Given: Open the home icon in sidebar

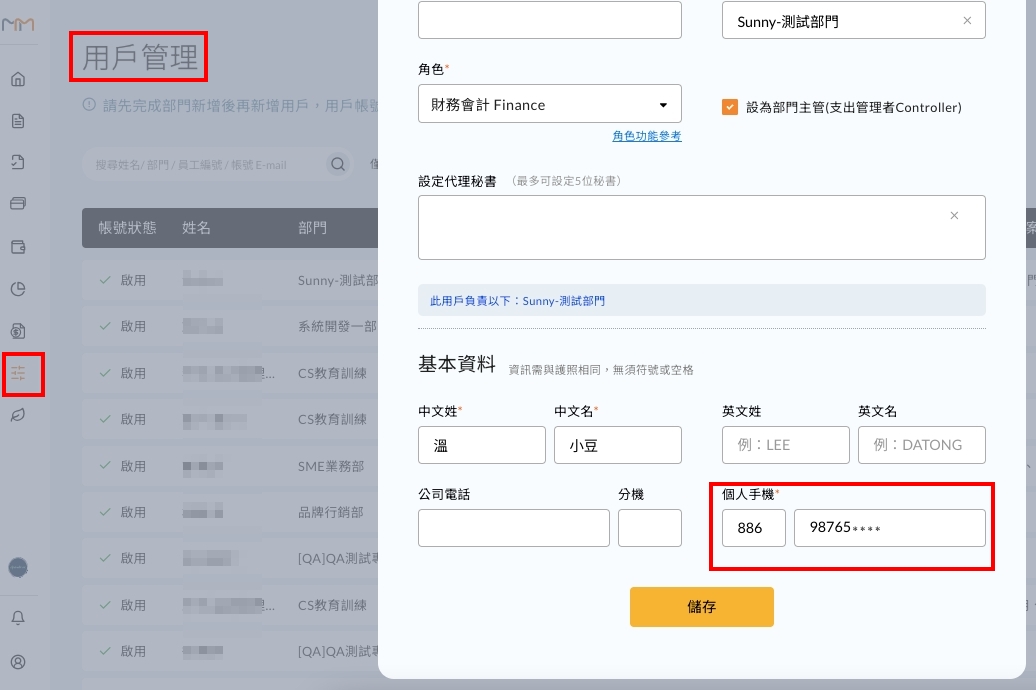Looking at the screenshot, I should pyautogui.click(x=18, y=79).
